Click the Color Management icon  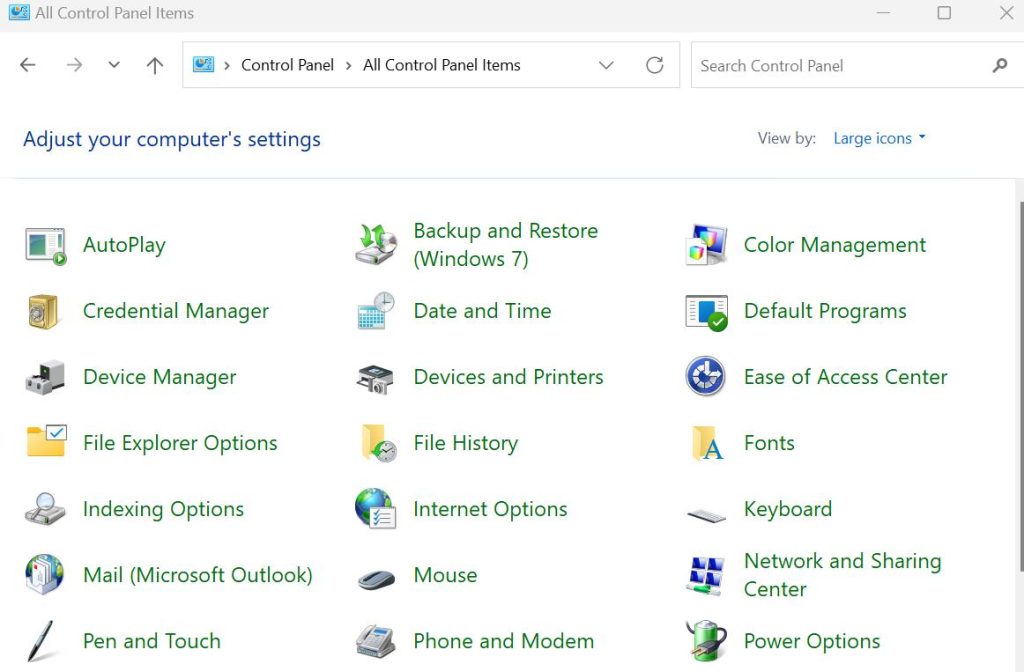click(706, 245)
